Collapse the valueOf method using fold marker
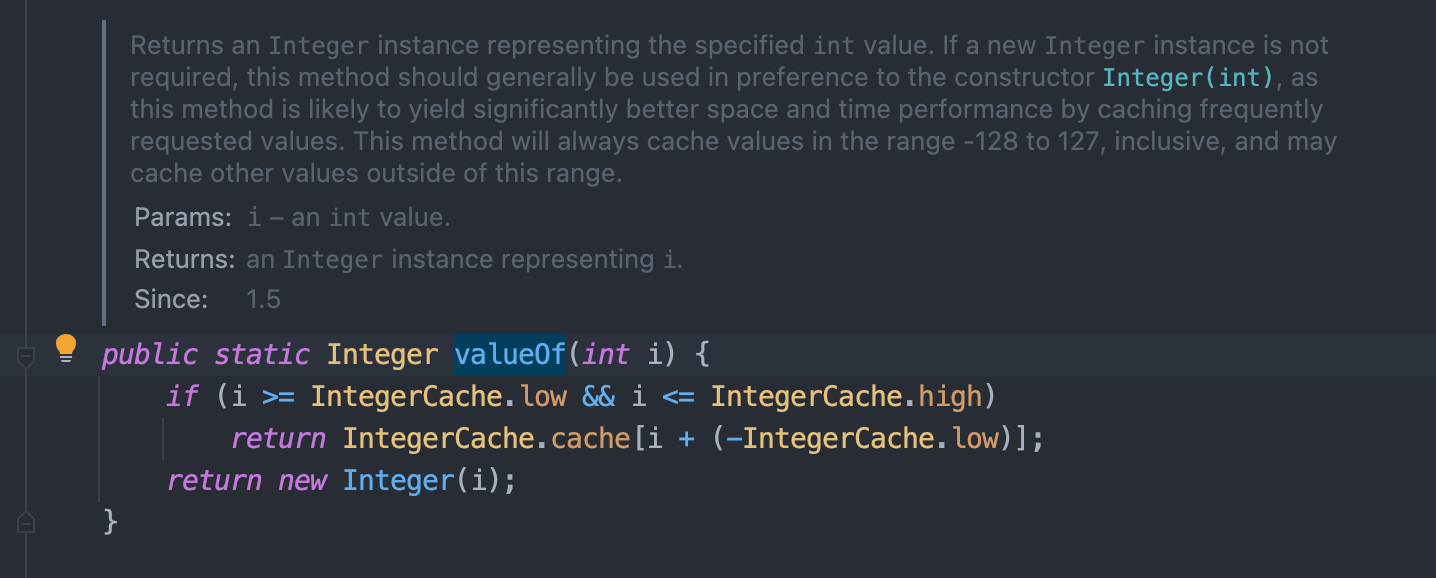Image resolution: width=1436 pixels, height=578 pixels. pyautogui.click(x=27, y=355)
